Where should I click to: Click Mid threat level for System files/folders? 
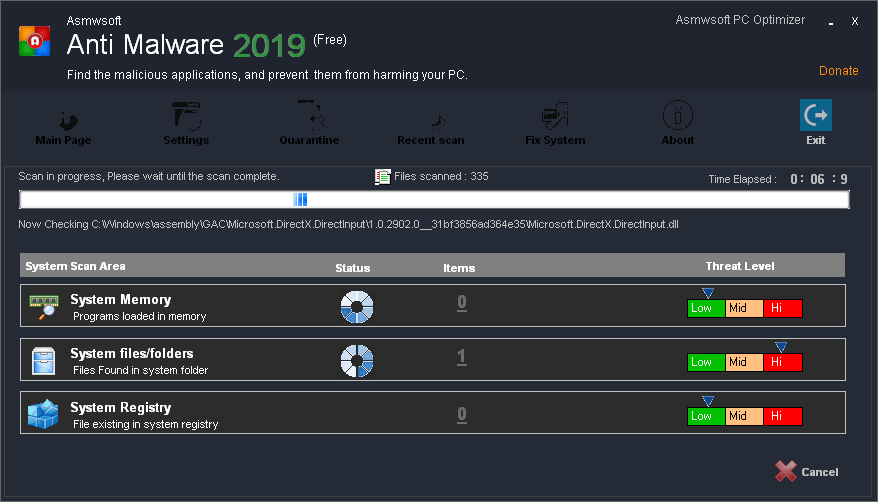point(744,362)
